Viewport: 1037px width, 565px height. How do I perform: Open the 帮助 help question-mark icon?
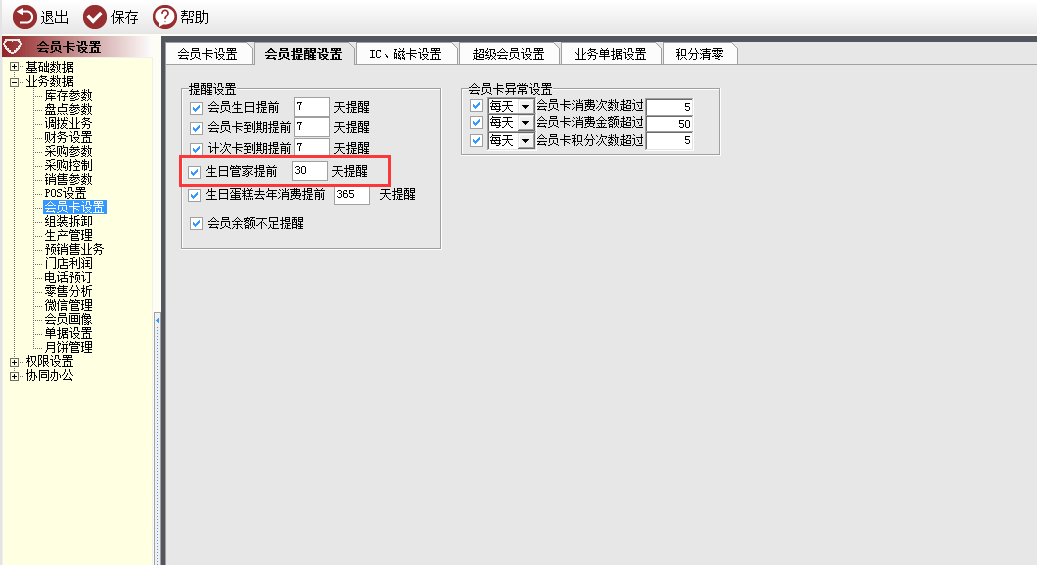pos(165,17)
